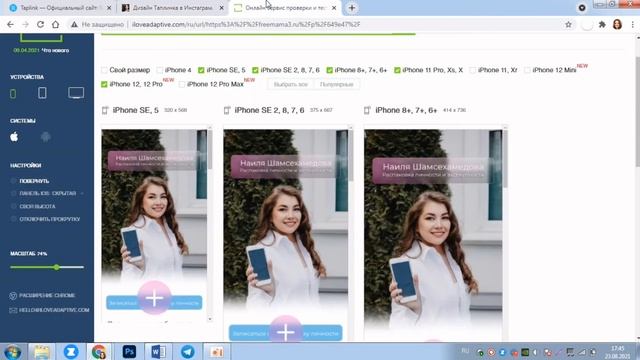
Task: Enable the custom size checkbox
Action: click(x=104, y=70)
